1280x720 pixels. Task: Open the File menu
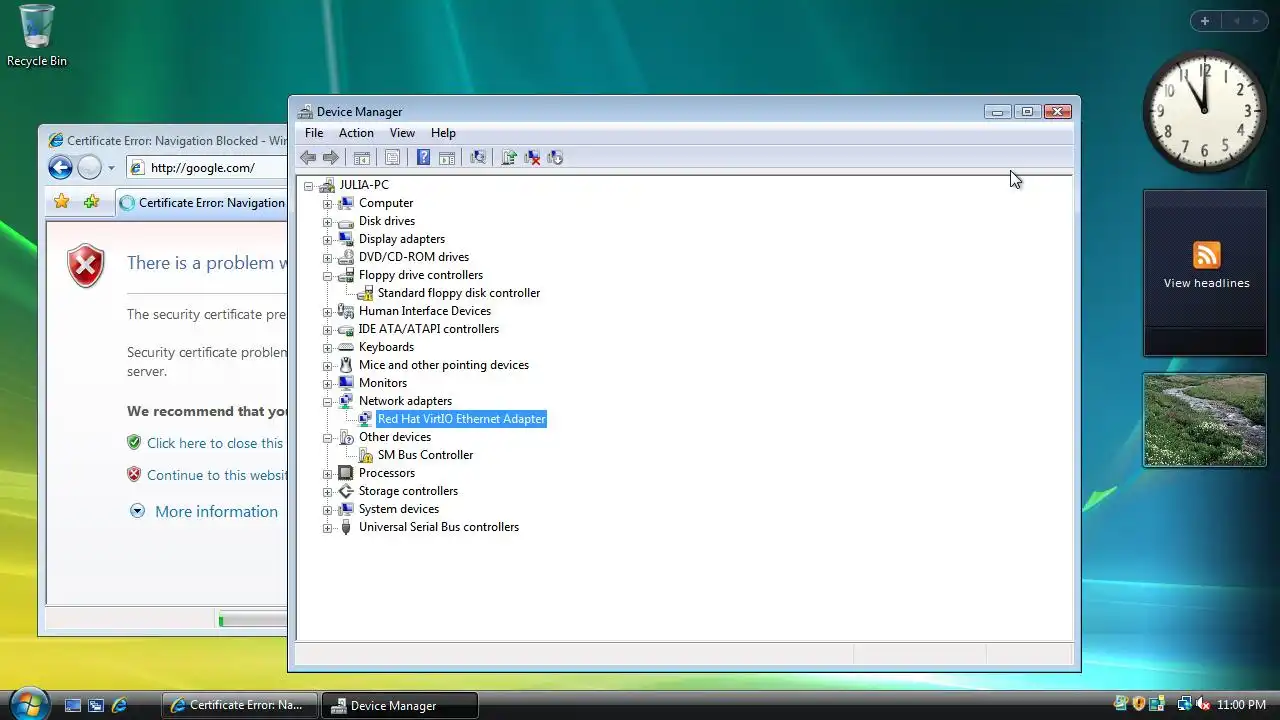tap(314, 133)
